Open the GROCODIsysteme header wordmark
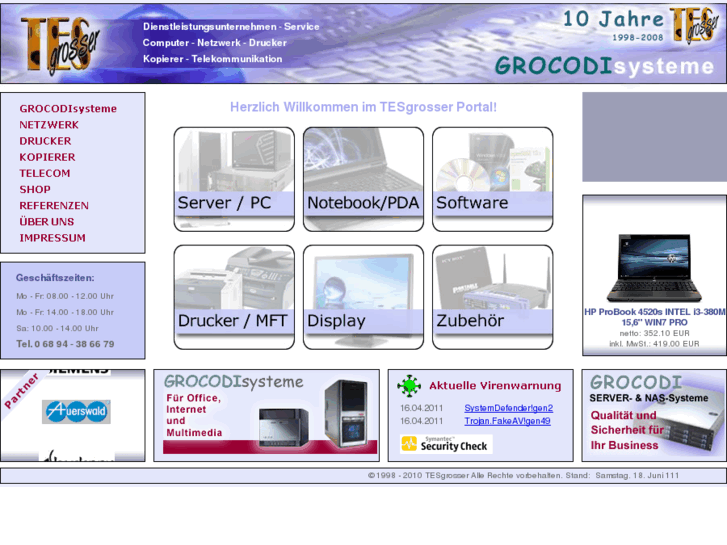This screenshot has height=545, width=727. point(604,66)
